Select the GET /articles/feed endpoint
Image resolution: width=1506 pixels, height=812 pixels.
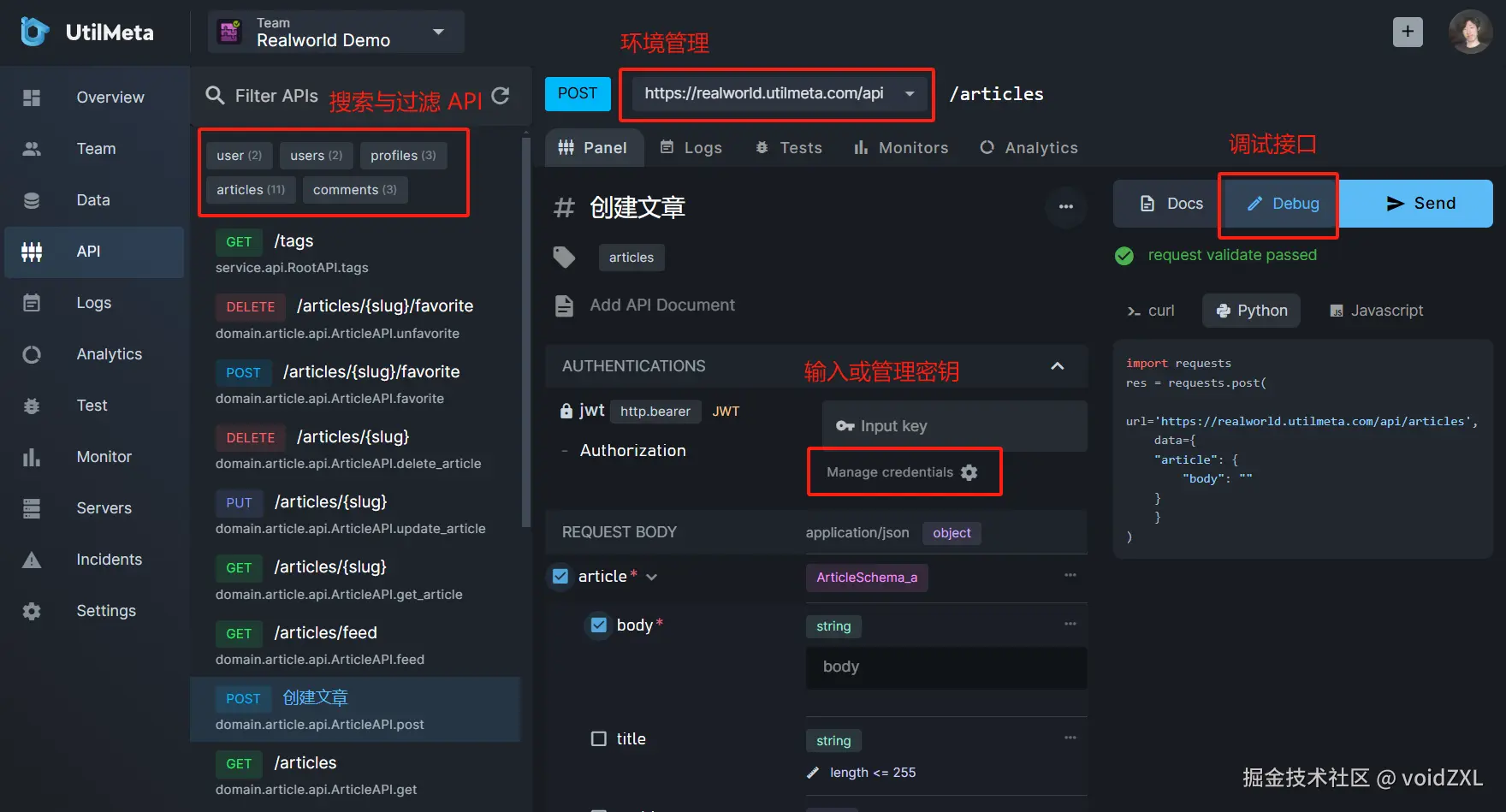[355, 645]
